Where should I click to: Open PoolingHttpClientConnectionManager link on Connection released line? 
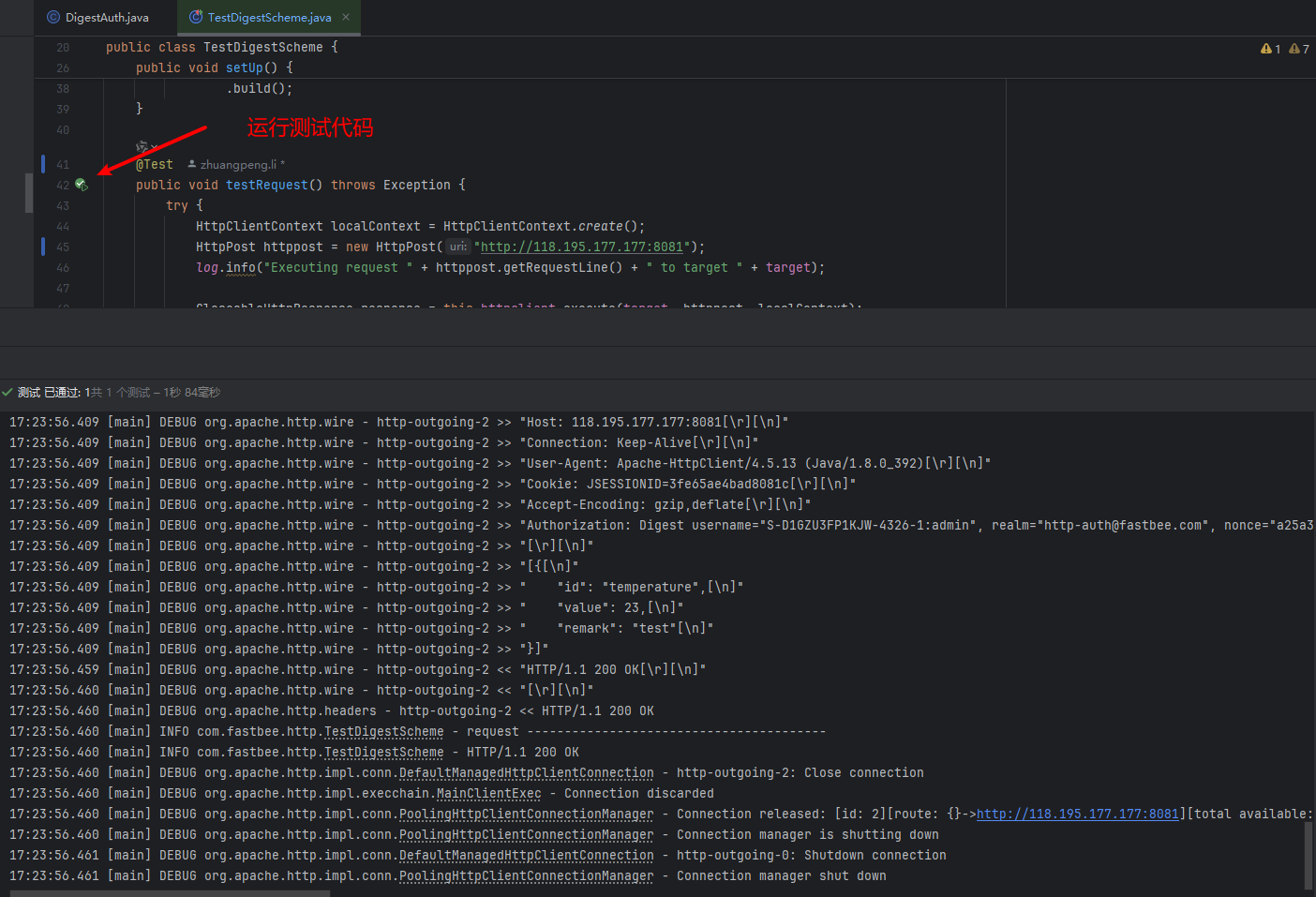point(527,814)
